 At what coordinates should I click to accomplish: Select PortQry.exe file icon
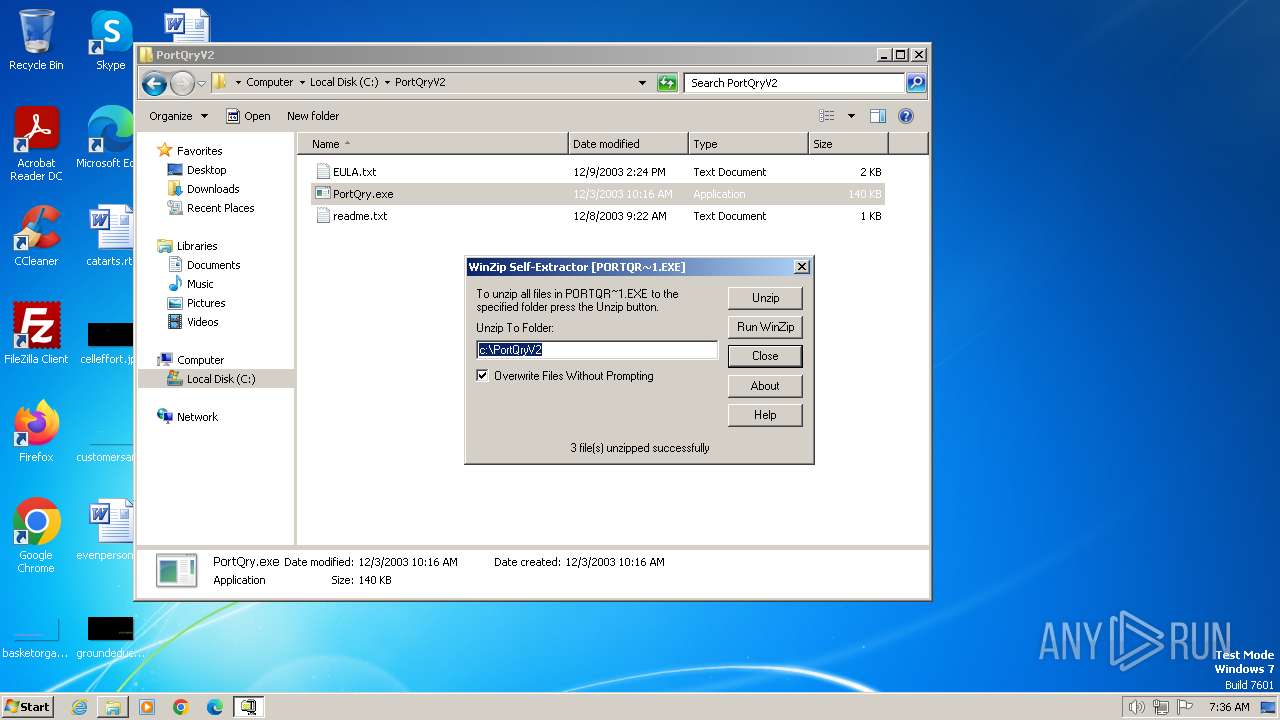tap(323, 194)
